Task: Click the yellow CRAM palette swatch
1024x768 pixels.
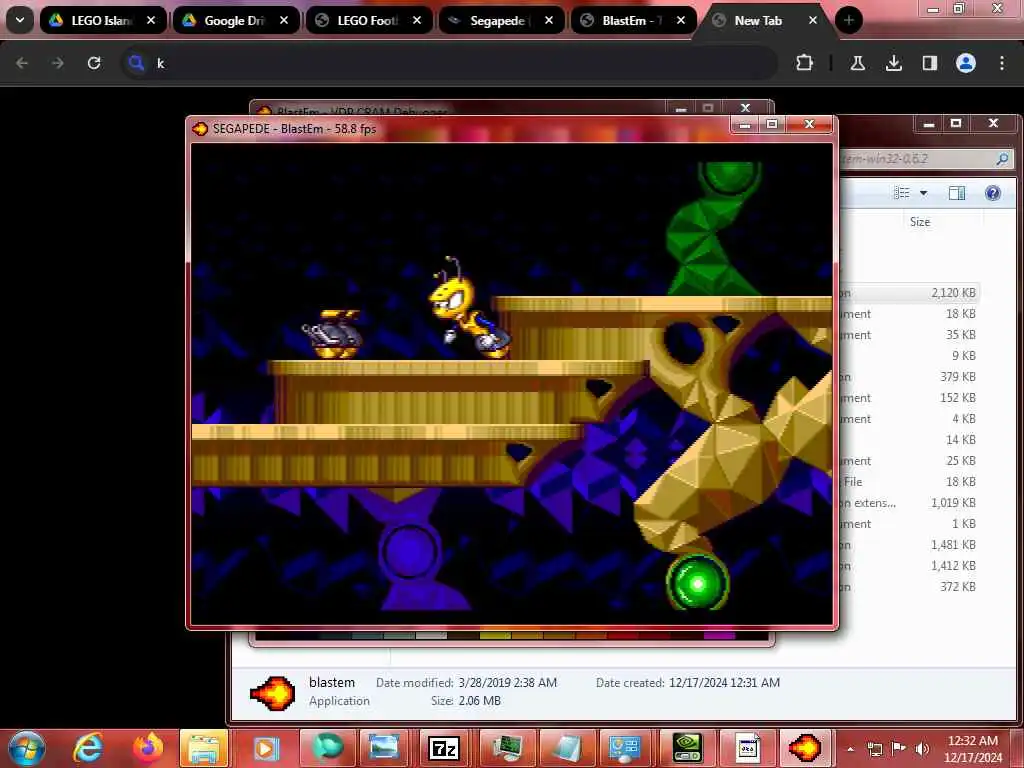Action: coord(495,635)
